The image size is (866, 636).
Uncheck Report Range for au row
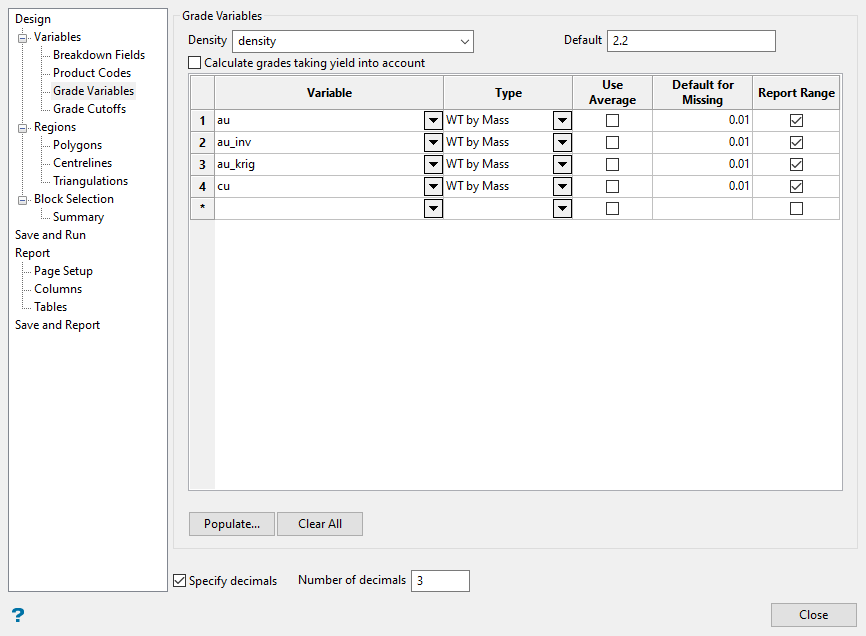click(x=796, y=121)
